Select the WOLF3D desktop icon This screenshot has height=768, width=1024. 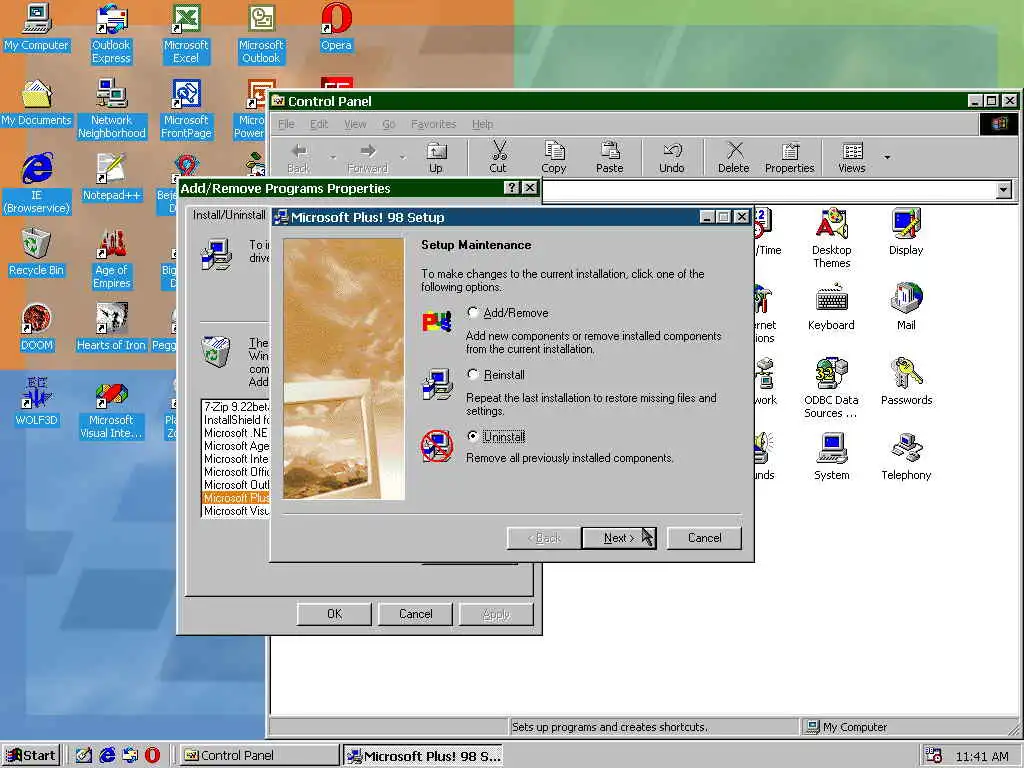[x=37, y=403]
